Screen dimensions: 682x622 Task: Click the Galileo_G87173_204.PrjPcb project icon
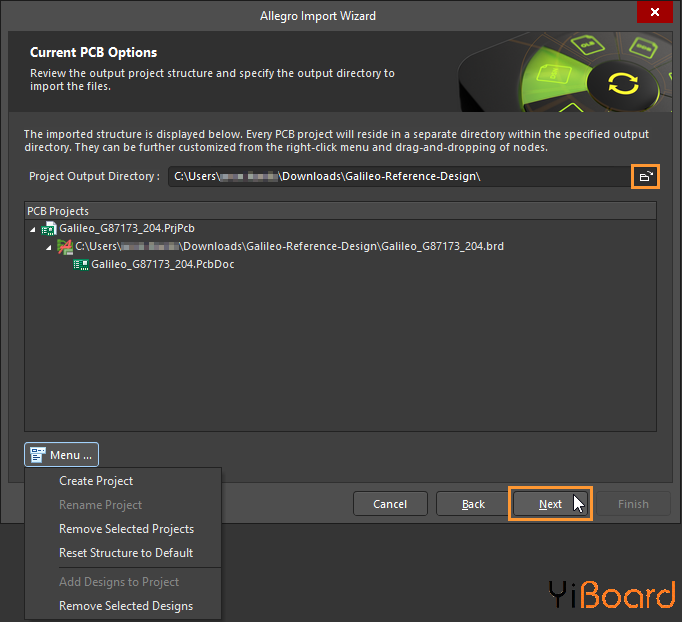pyautogui.click(x=49, y=228)
